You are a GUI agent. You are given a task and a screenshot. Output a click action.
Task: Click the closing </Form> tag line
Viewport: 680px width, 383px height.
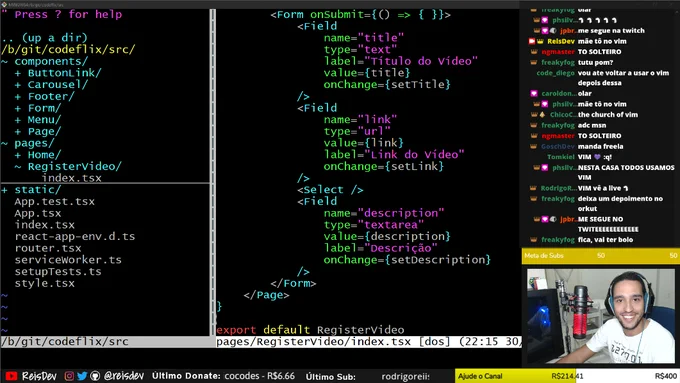(293, 284)
